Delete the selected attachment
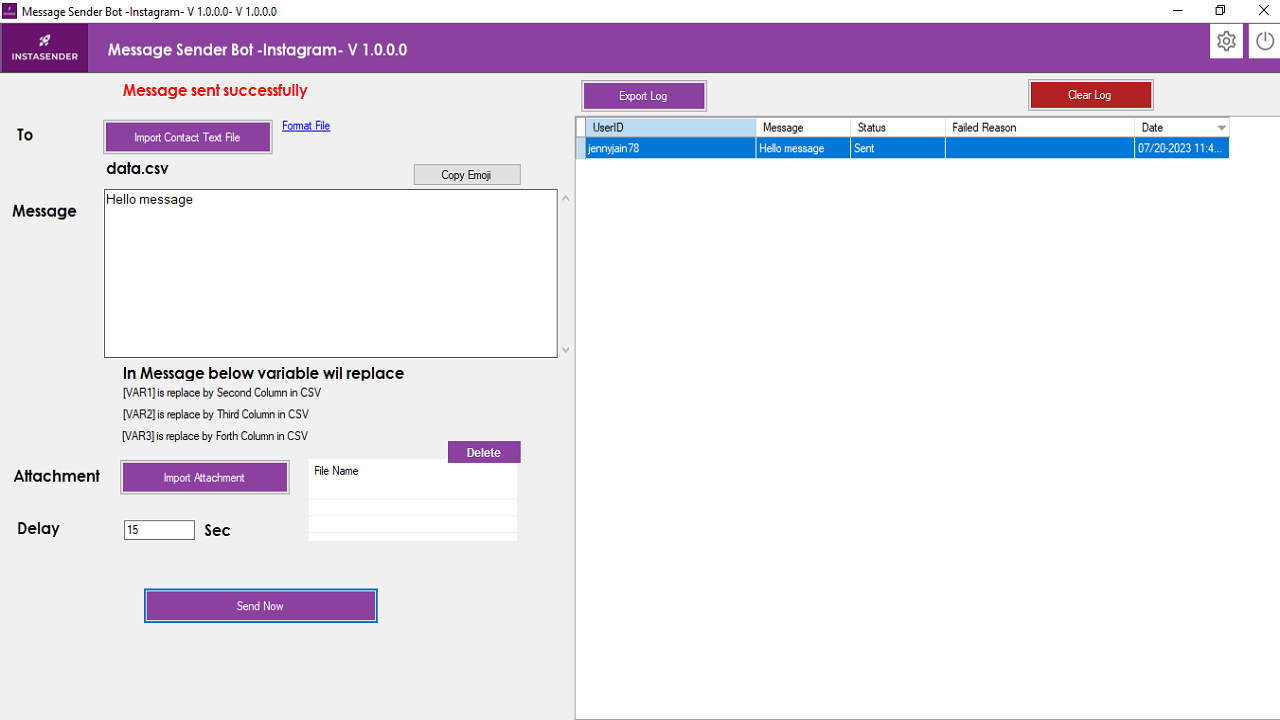 pos(484,452)
